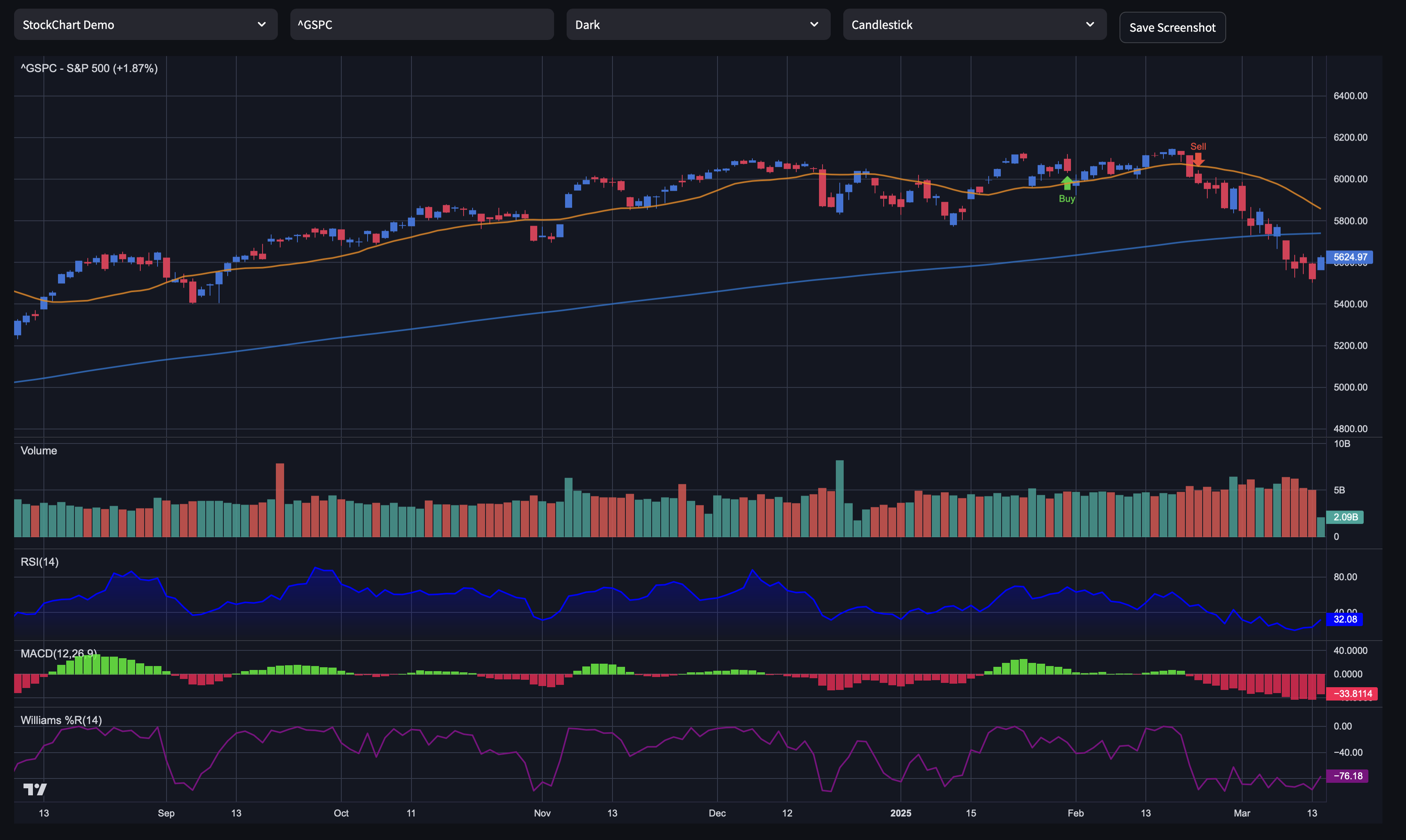
Task: Open the Dark theme dropdown
Action: click(698, 25)
